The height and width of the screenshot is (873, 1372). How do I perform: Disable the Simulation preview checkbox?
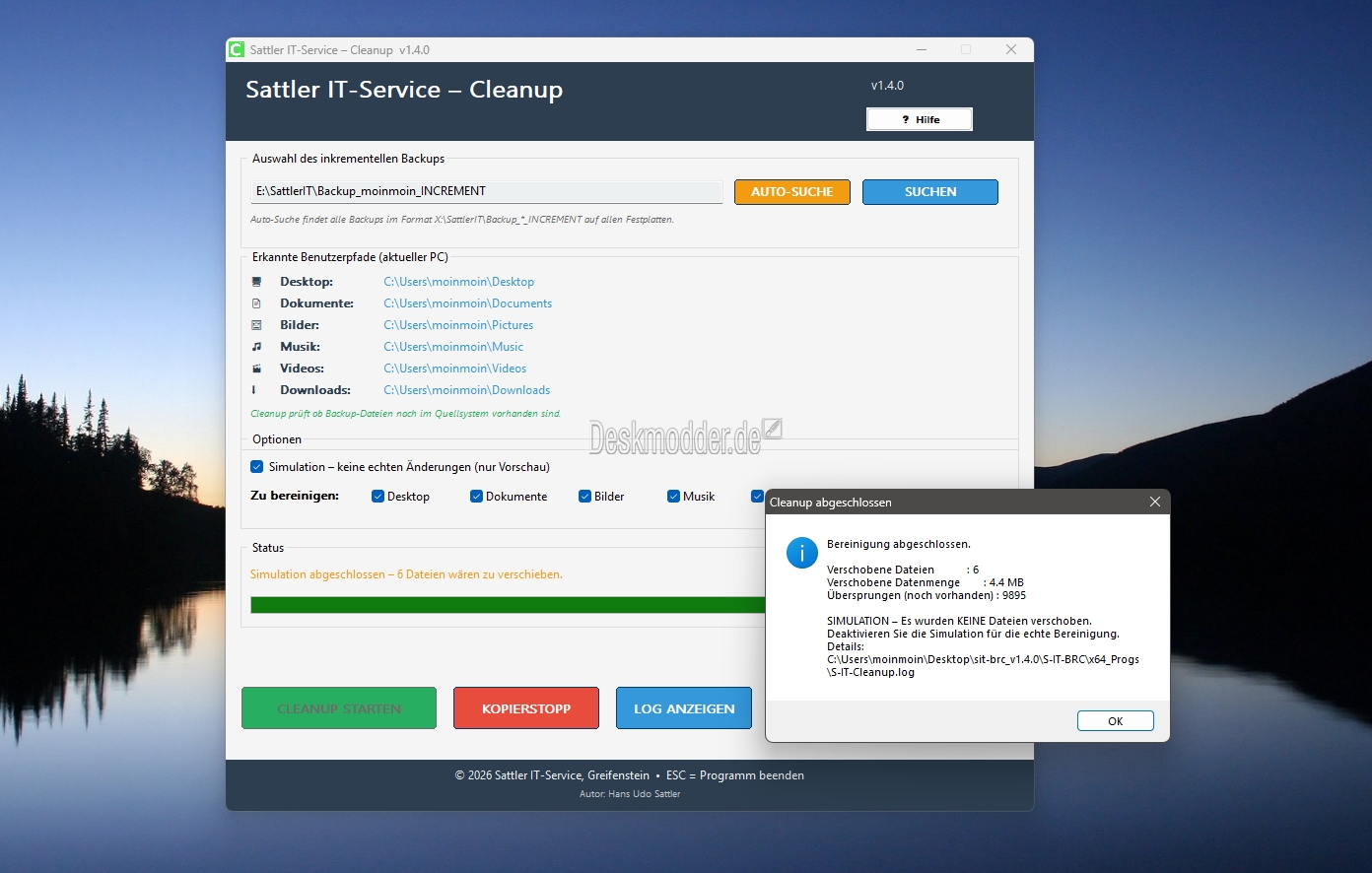257,467
